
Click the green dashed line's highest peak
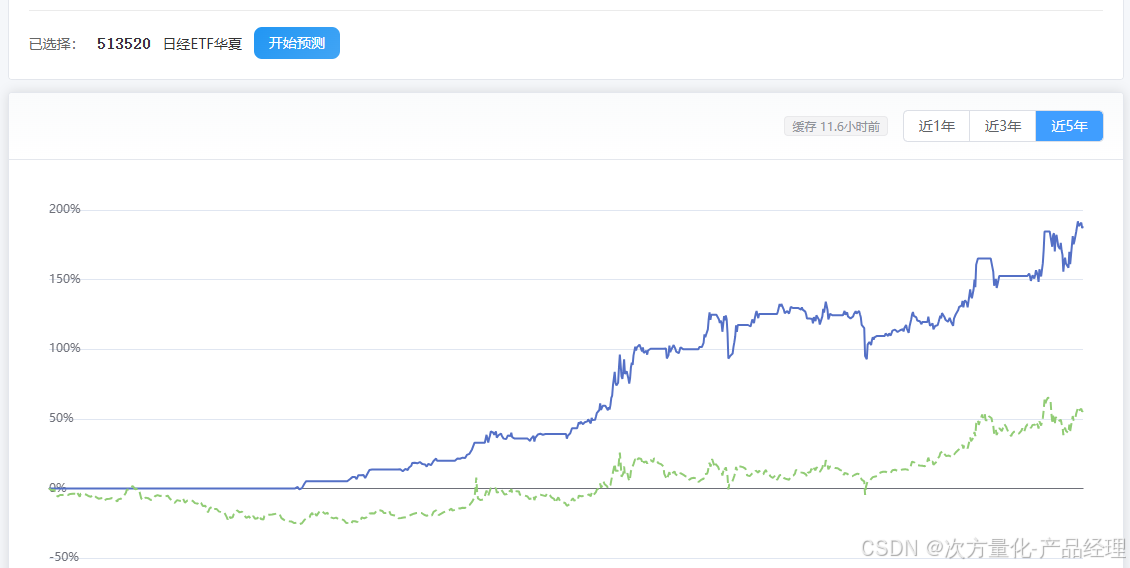1048,397
